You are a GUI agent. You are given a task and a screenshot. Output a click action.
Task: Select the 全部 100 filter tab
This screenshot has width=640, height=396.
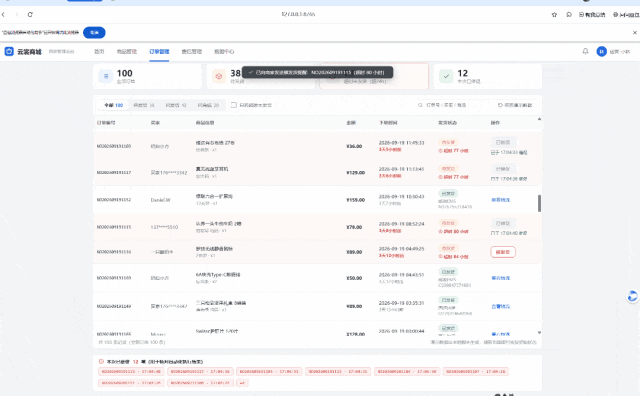pyautogui.click(x=113, y=105)
